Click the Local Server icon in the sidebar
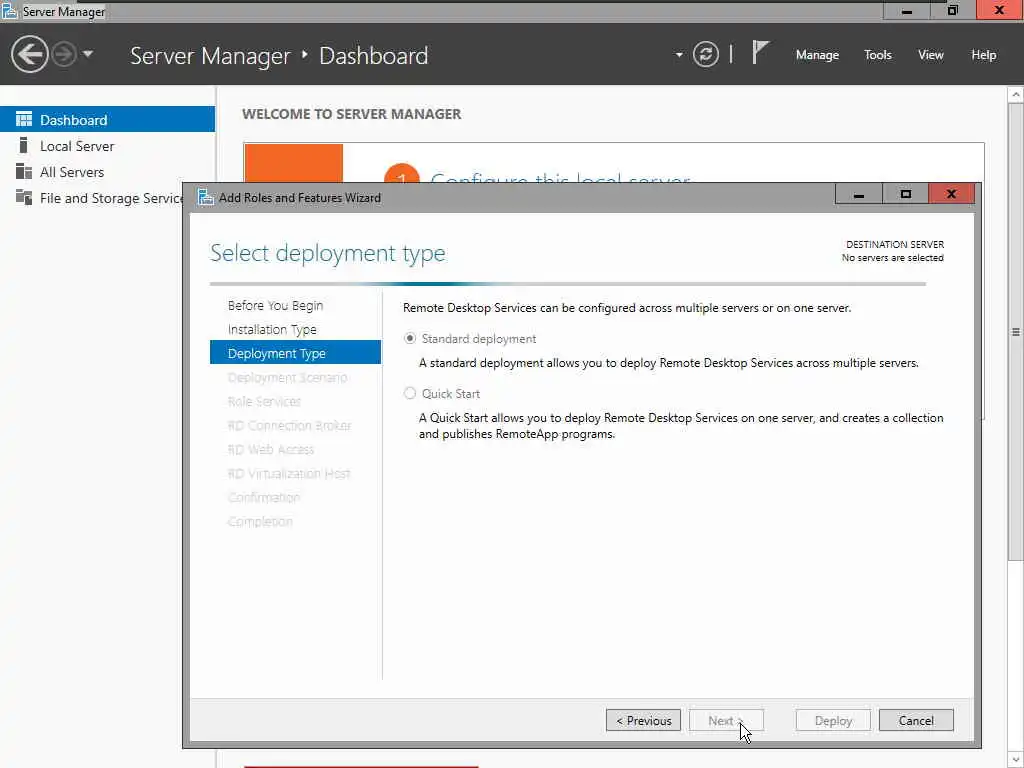 tap(24, 145)
